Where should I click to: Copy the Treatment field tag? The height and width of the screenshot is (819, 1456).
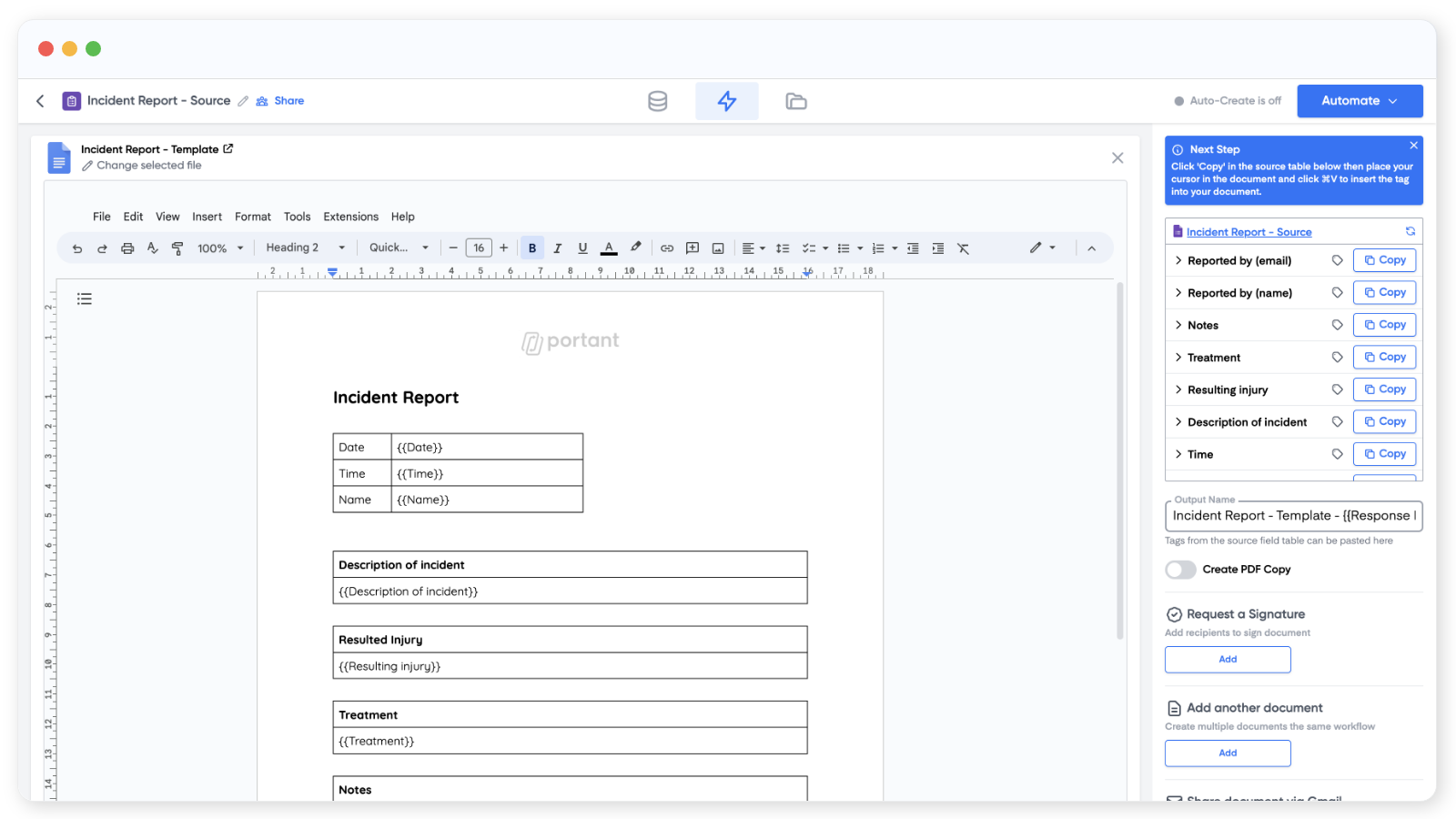[x=1384, y=358]
